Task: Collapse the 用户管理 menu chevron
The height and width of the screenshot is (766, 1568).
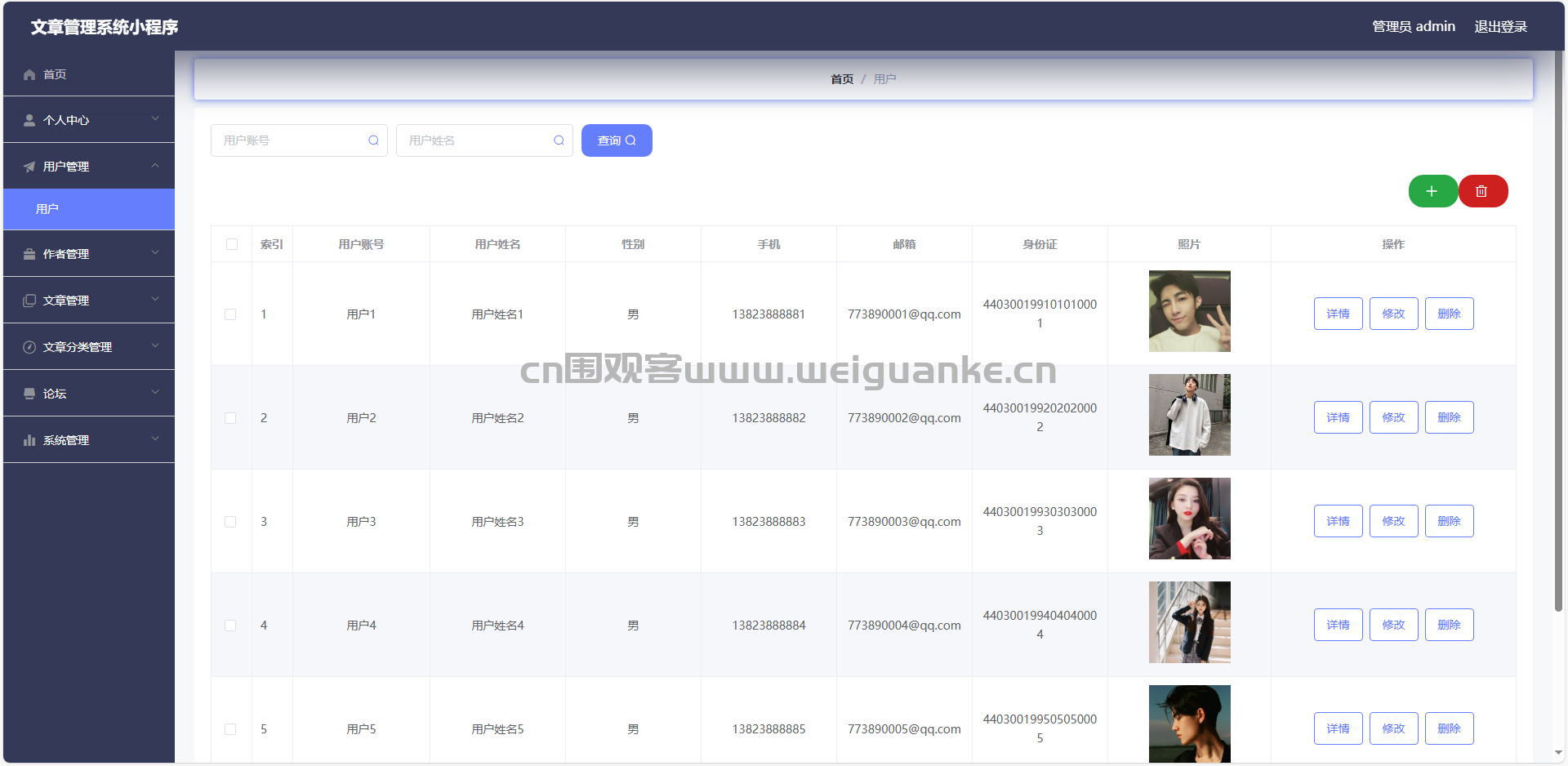Action: pyautogui.click(x=155, y=166)
